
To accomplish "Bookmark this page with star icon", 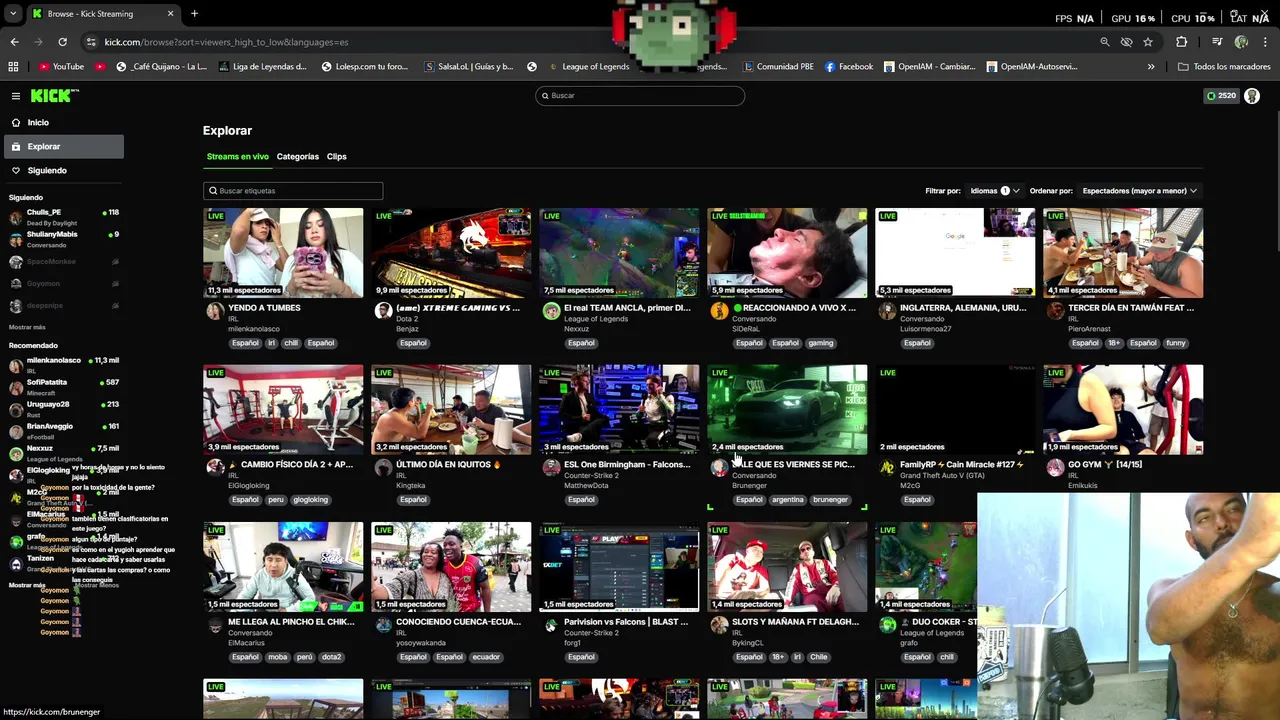I will (1148, 42).
